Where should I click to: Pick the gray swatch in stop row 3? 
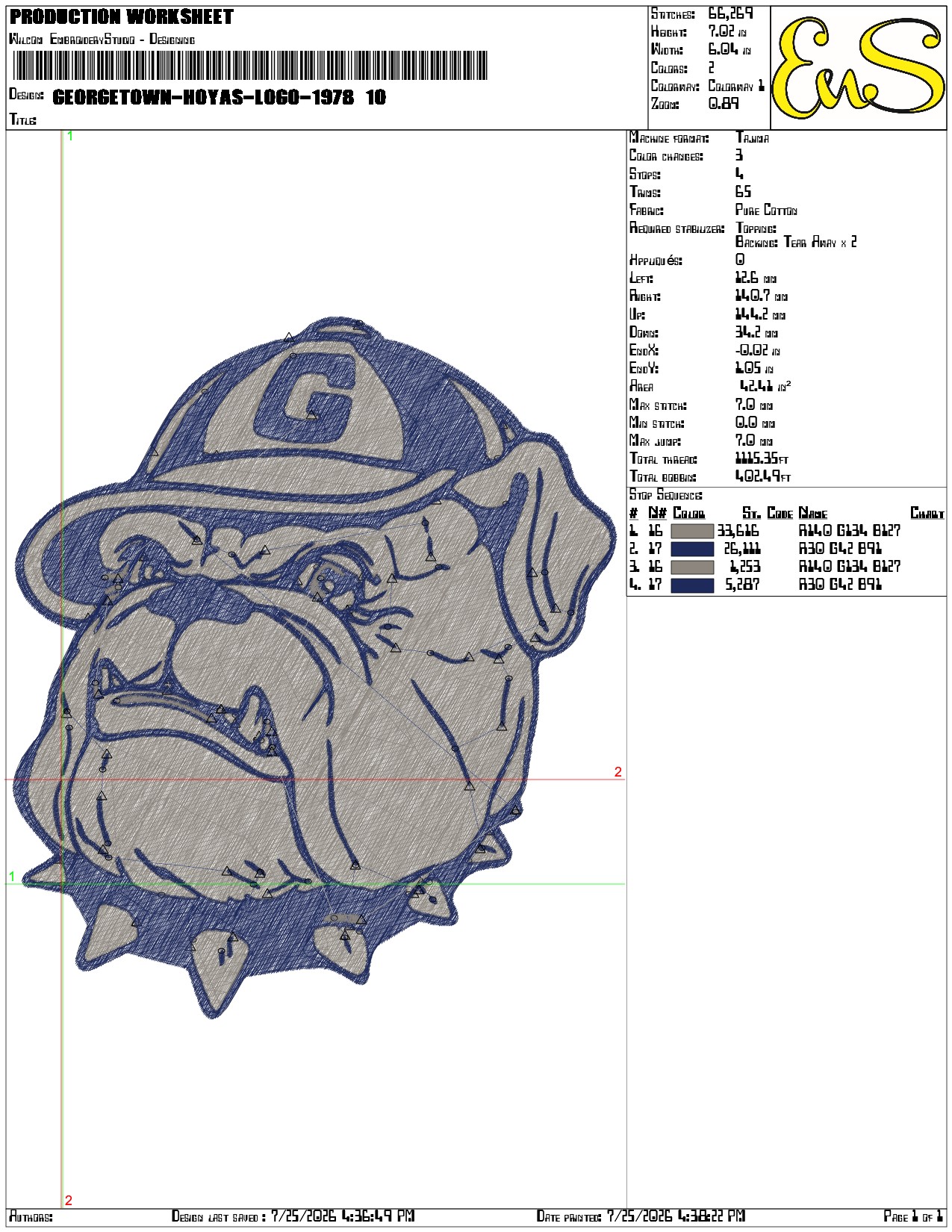(692, 567)
